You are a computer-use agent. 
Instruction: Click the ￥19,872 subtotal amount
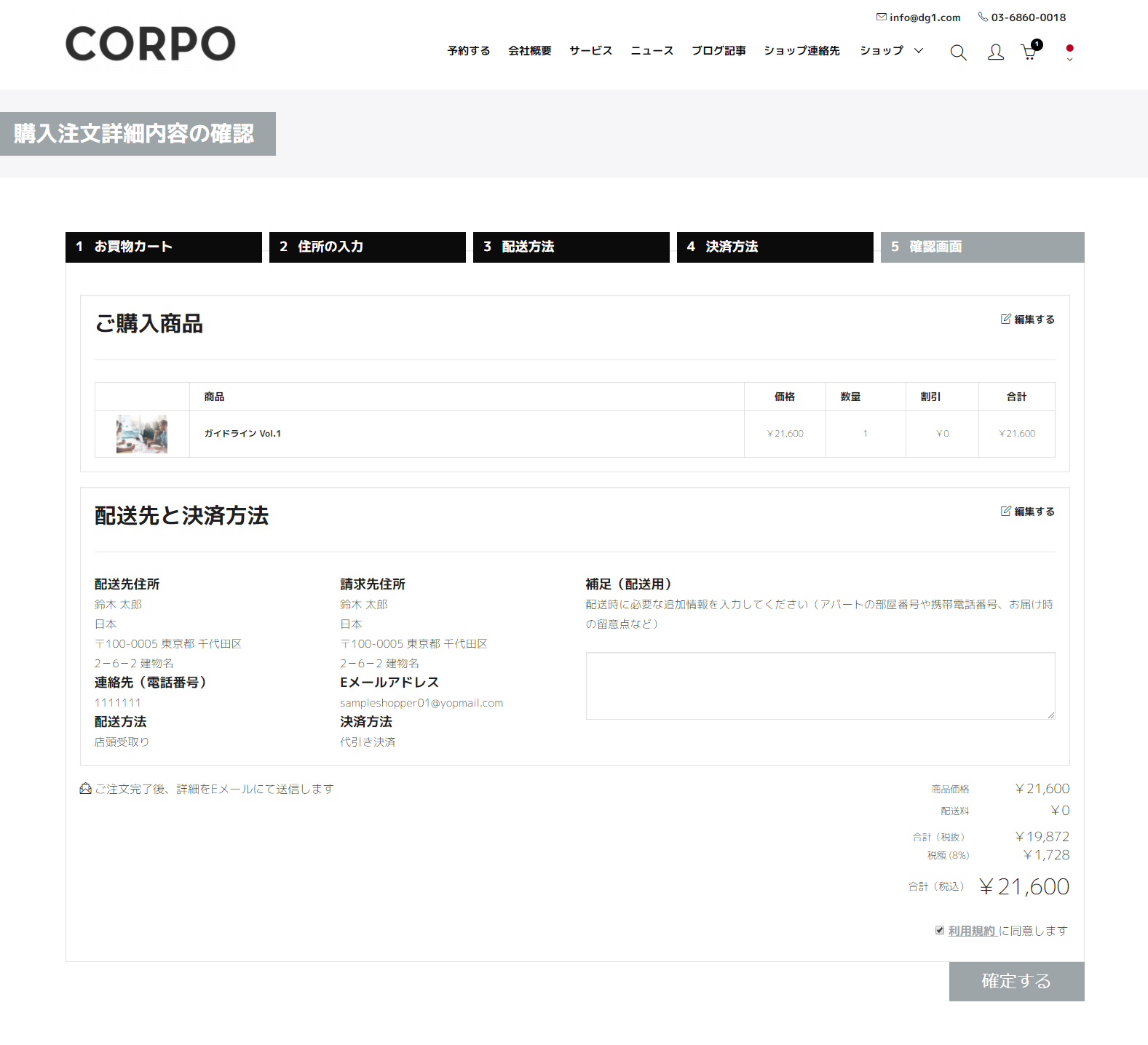1042,837
